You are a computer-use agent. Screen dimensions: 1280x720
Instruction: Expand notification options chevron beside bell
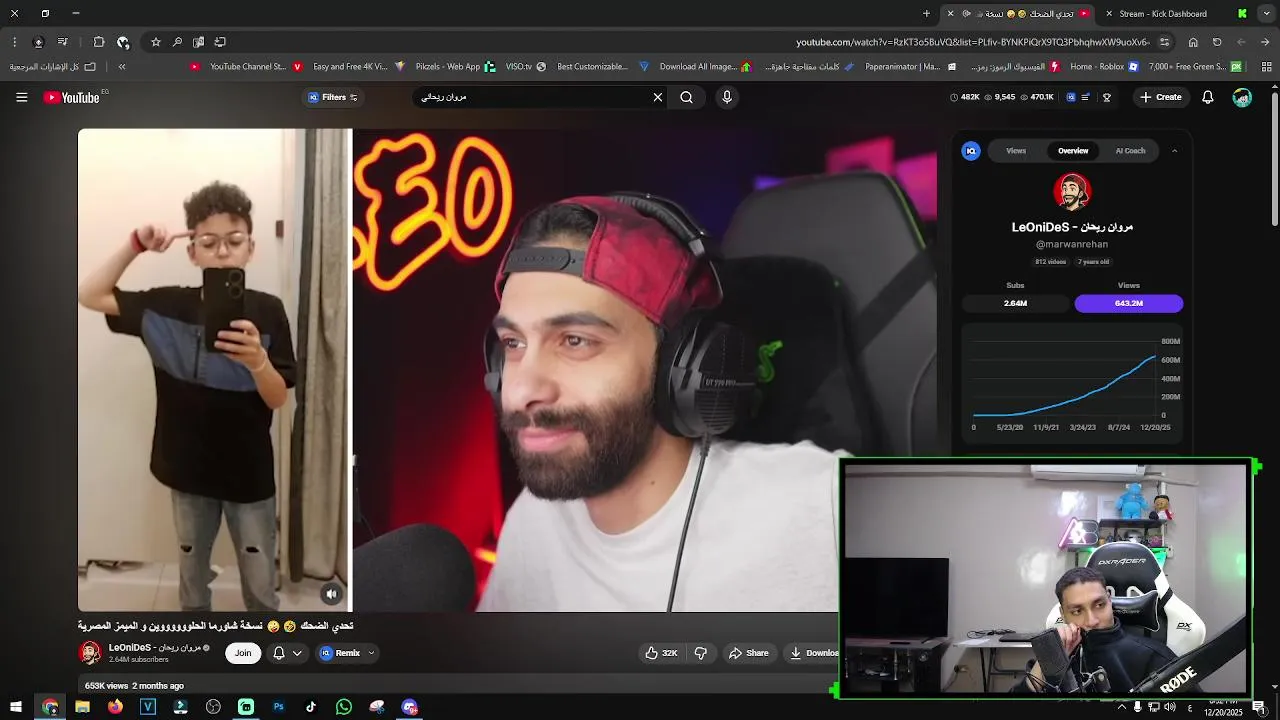297,653
